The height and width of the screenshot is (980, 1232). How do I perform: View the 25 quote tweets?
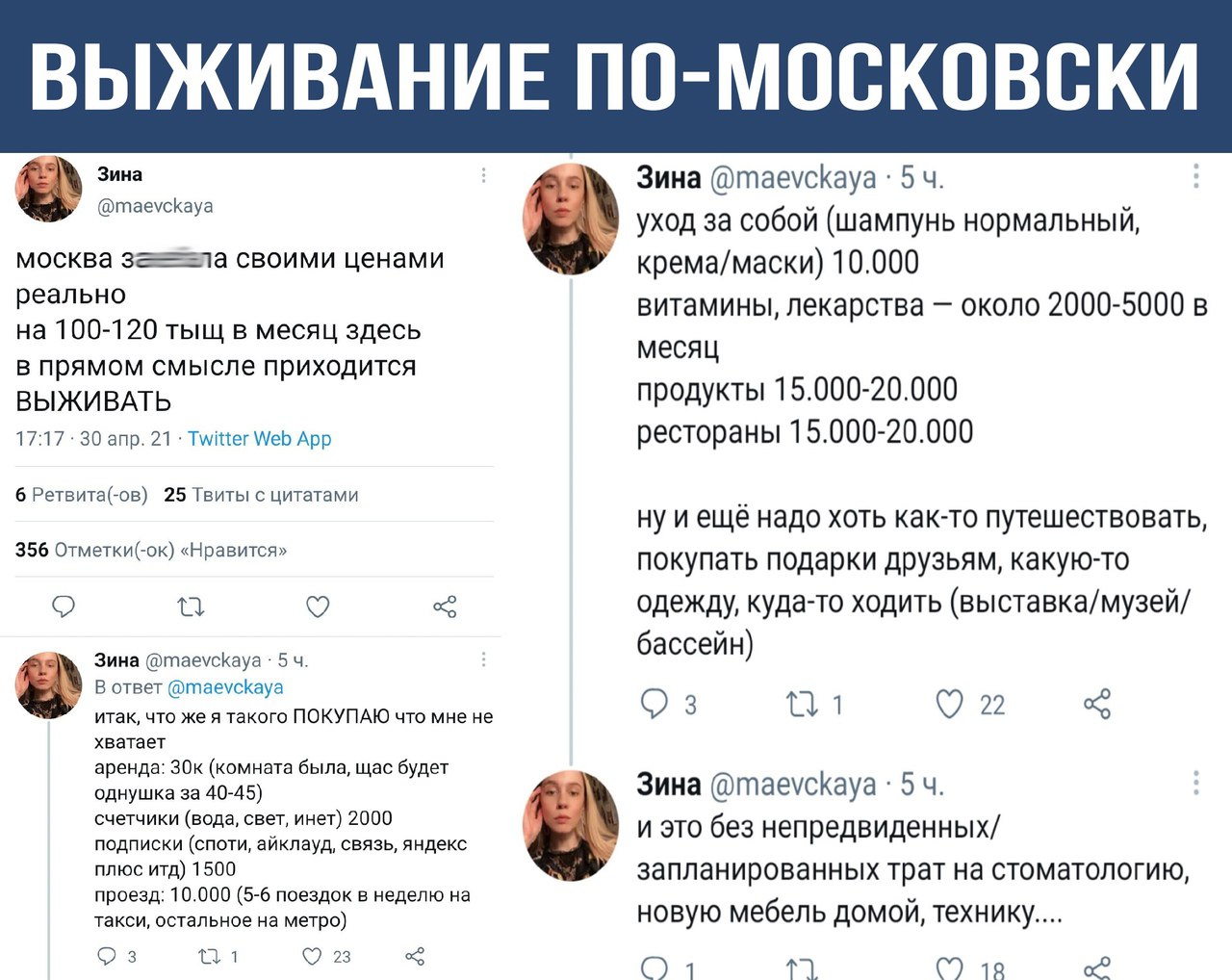[261, 495]
